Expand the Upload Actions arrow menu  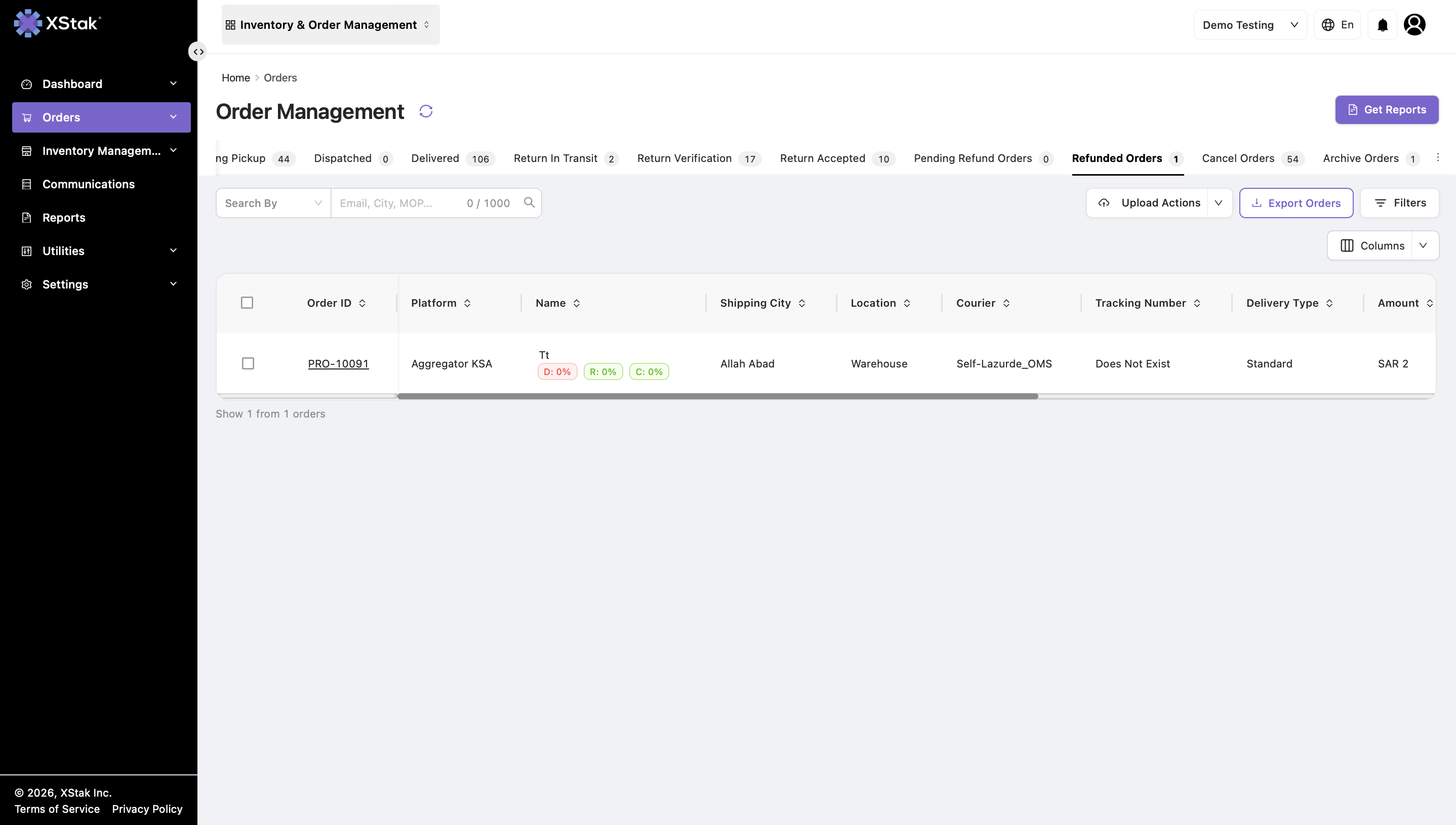(1219, 203)
